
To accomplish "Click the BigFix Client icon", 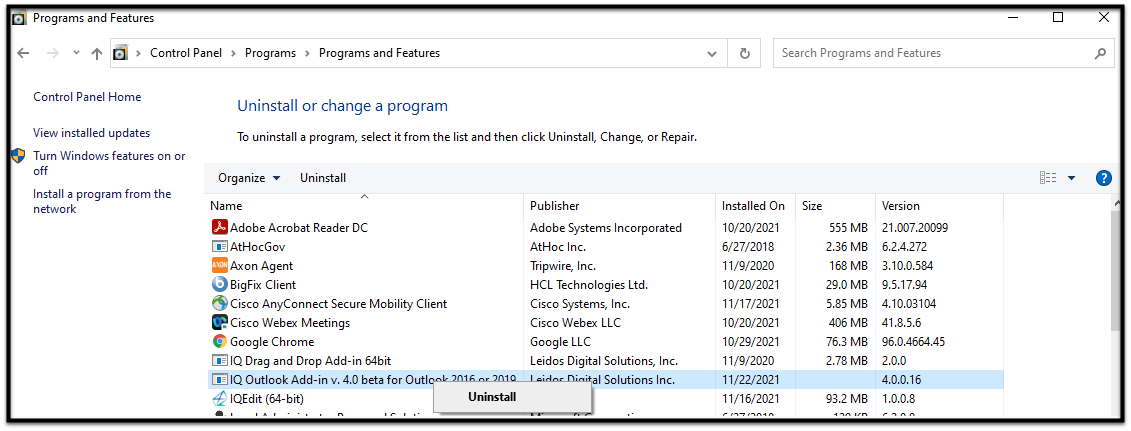I will click(219, 284).
